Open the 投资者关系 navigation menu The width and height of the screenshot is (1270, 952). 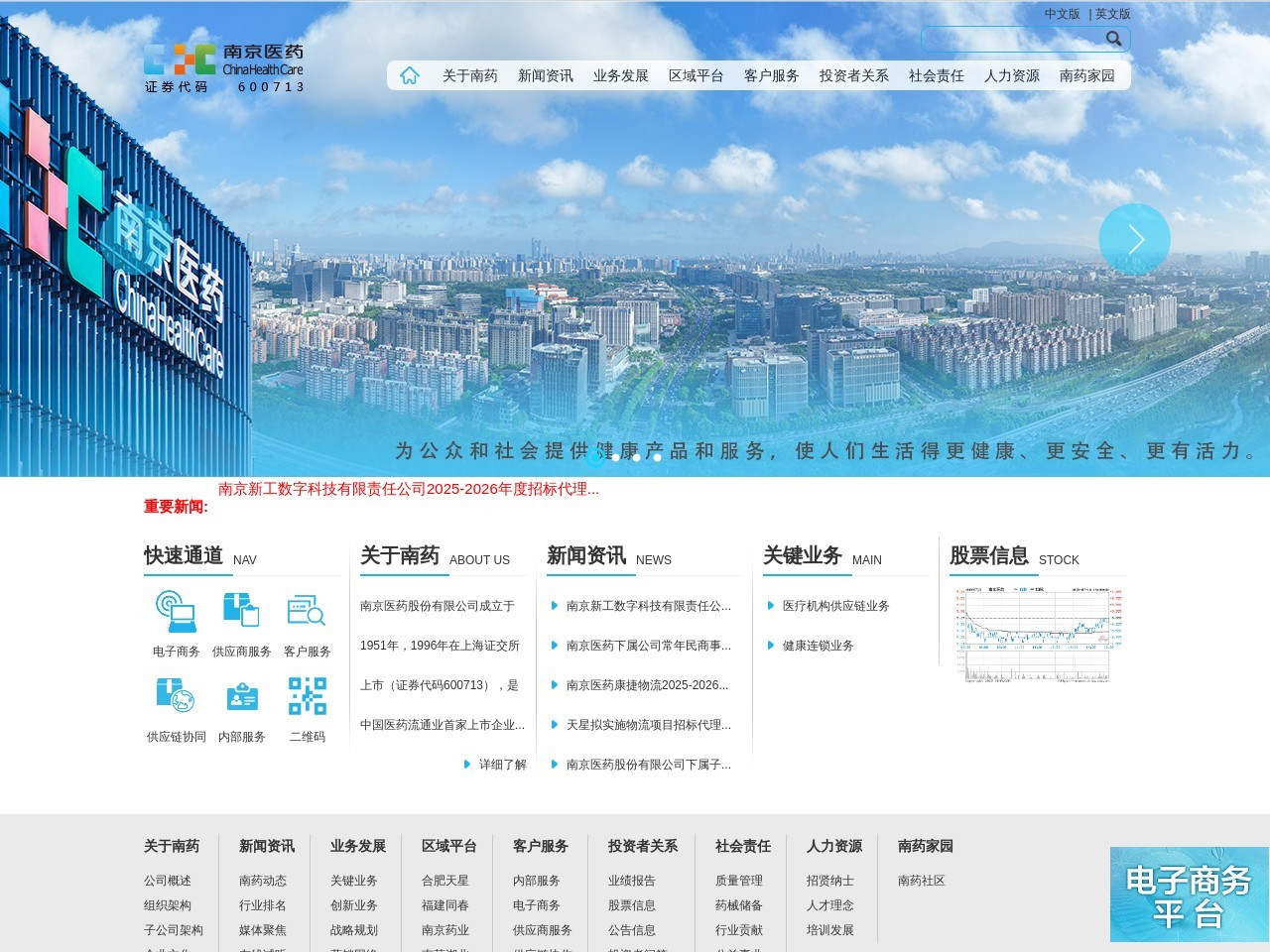pyautogui.click(x=853, y=75)
